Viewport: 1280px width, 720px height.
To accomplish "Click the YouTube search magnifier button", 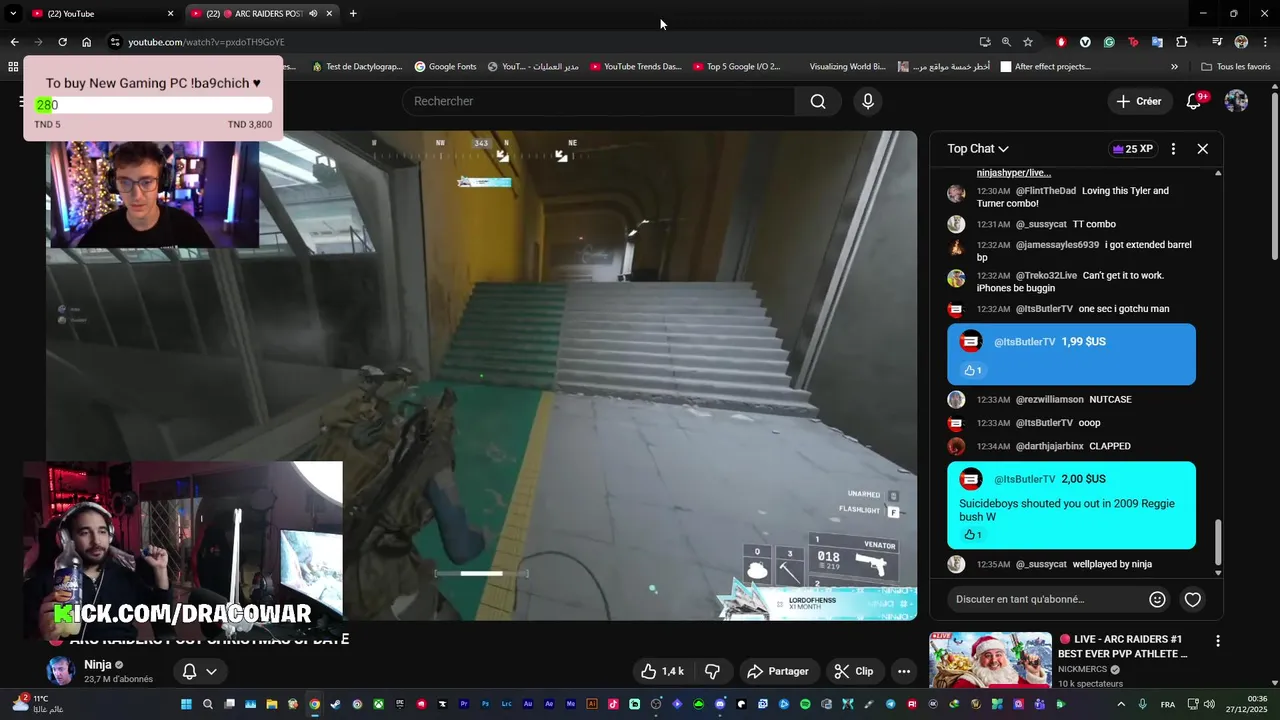I will 818,101.
